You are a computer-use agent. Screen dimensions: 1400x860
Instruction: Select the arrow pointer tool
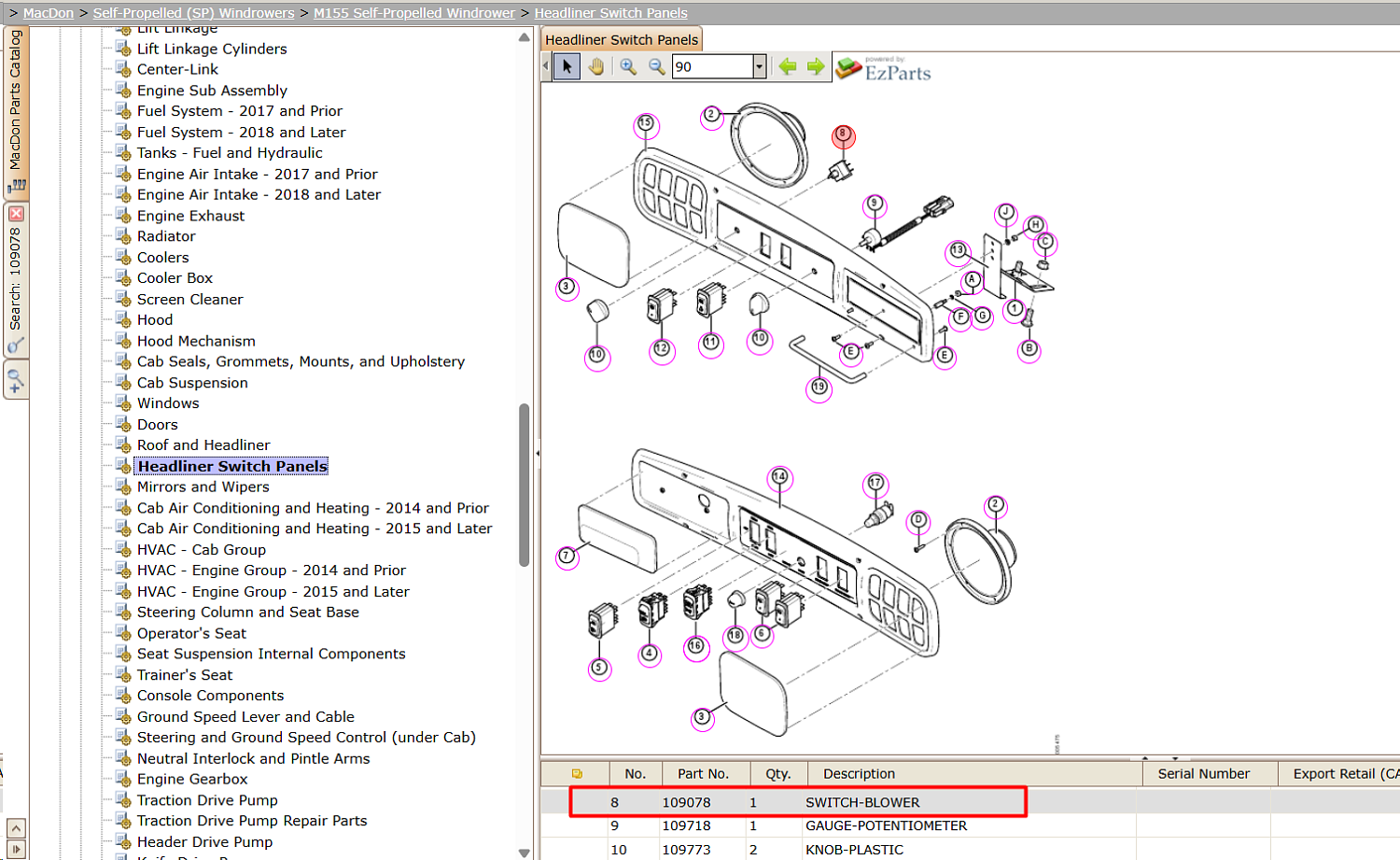point(567,66)
